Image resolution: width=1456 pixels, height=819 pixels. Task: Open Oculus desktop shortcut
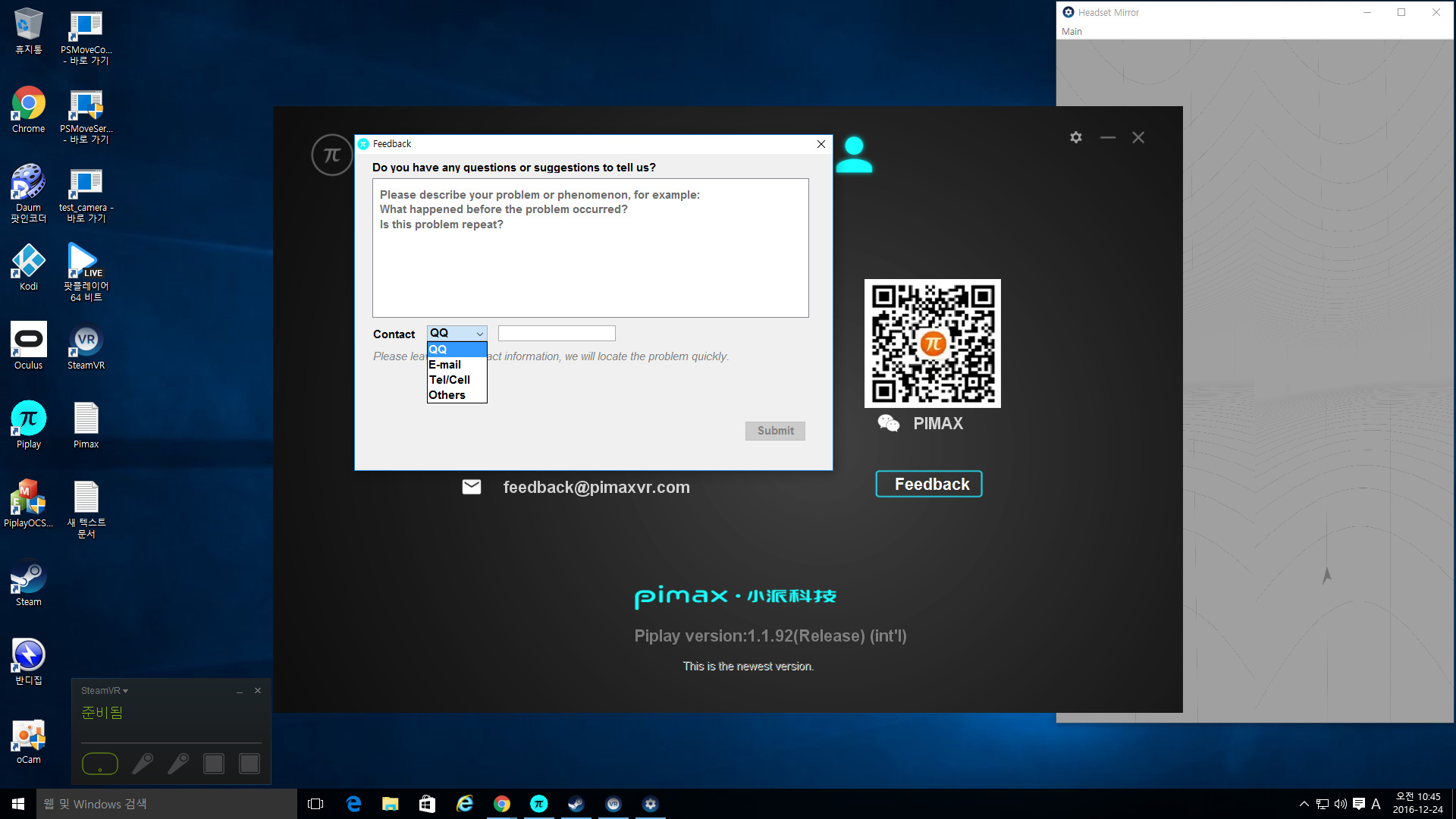[28, 347]
